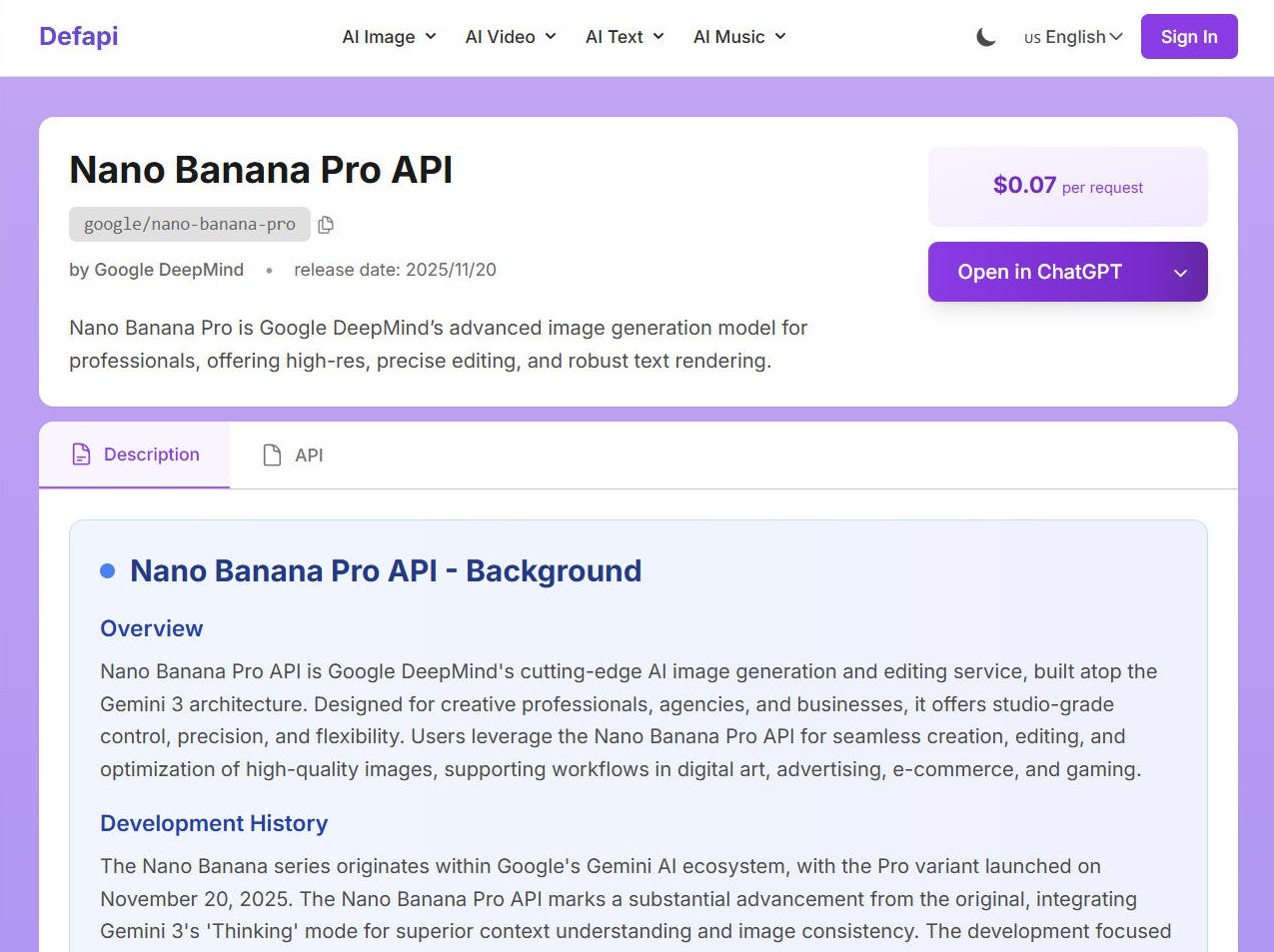
Task: Click the Defapi logo
Action: (78, 36)
